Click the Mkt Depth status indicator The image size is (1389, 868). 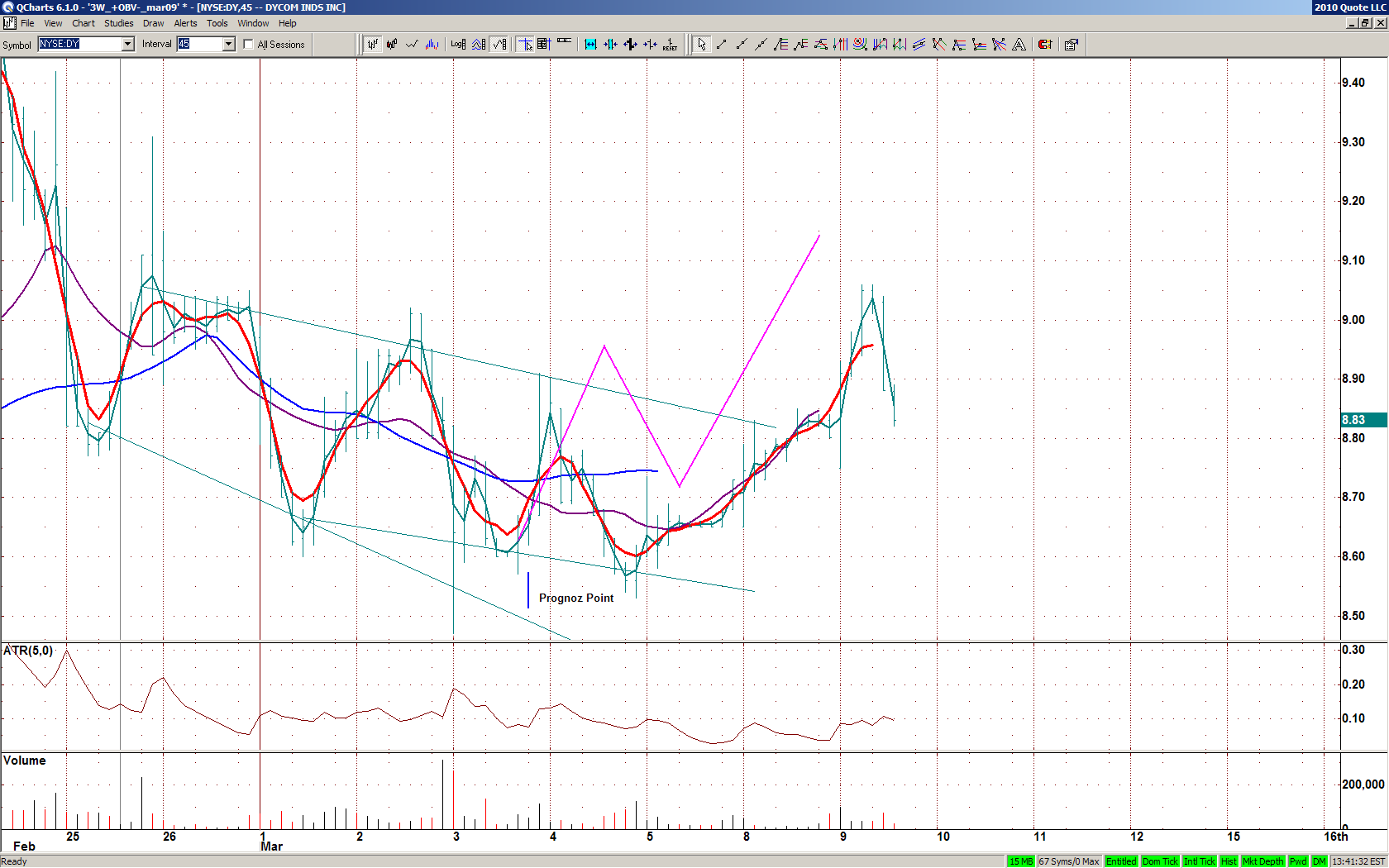1263,861
